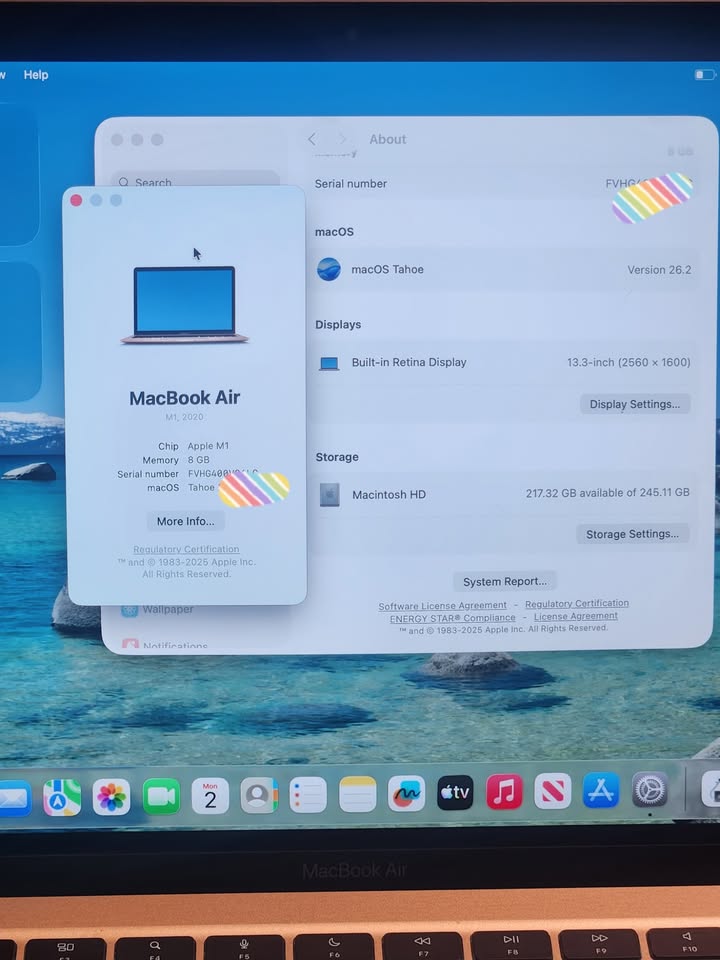The image size is (720, 960).
Task: Open Apple TV app in Dock
Action: tap(455, 793)
